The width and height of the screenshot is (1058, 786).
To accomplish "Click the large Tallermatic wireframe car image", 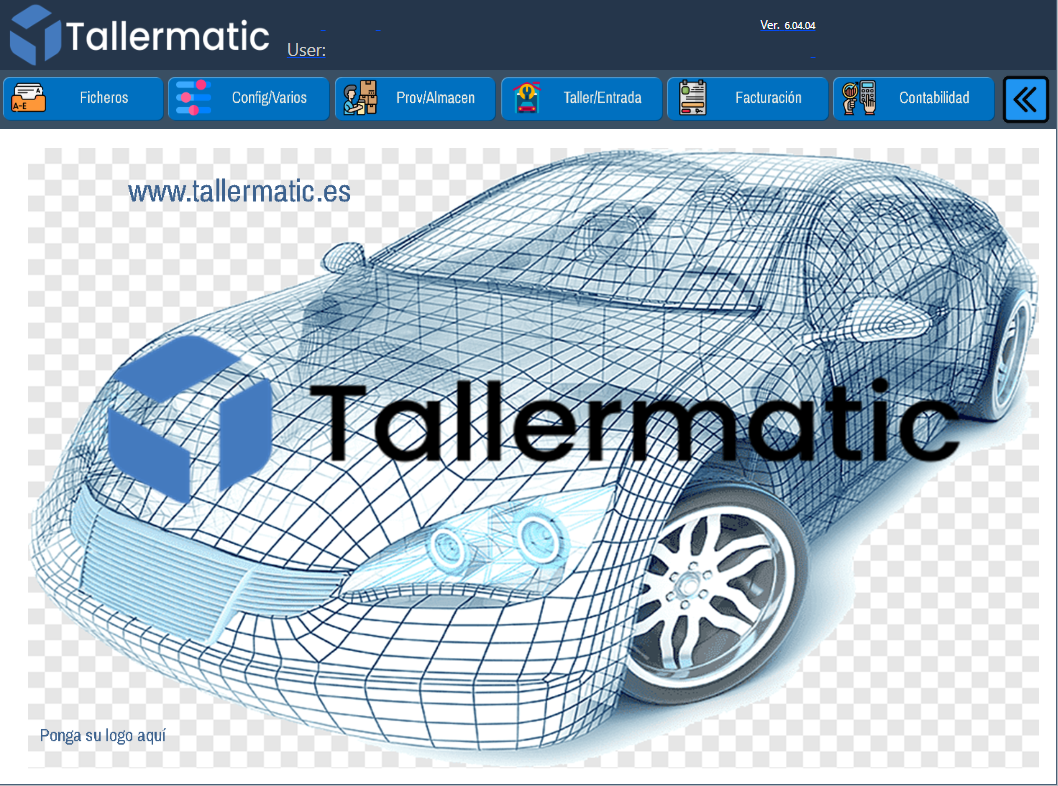I will [x=533, y=457].
